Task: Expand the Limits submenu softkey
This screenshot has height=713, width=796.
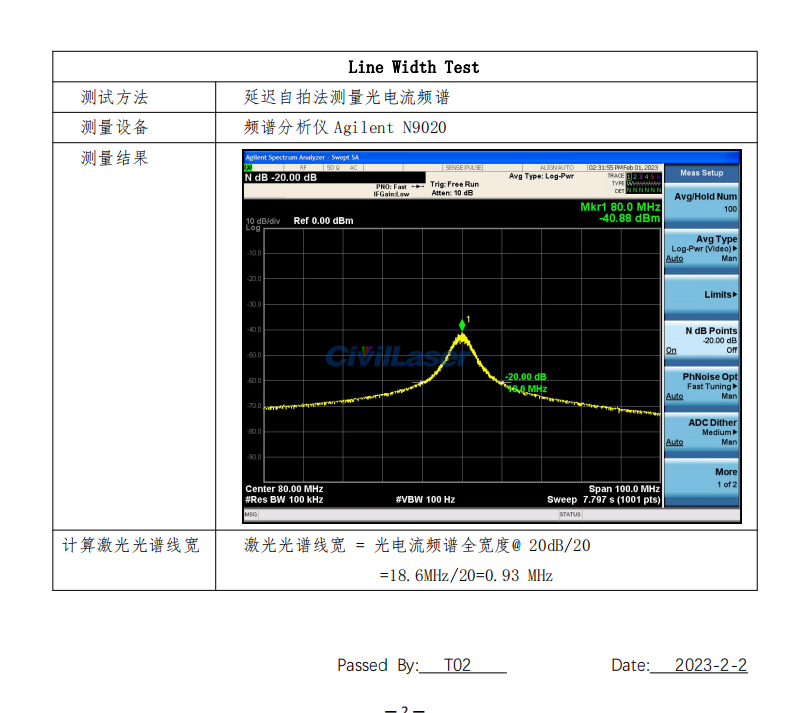Action: click(x=702, y=295)
